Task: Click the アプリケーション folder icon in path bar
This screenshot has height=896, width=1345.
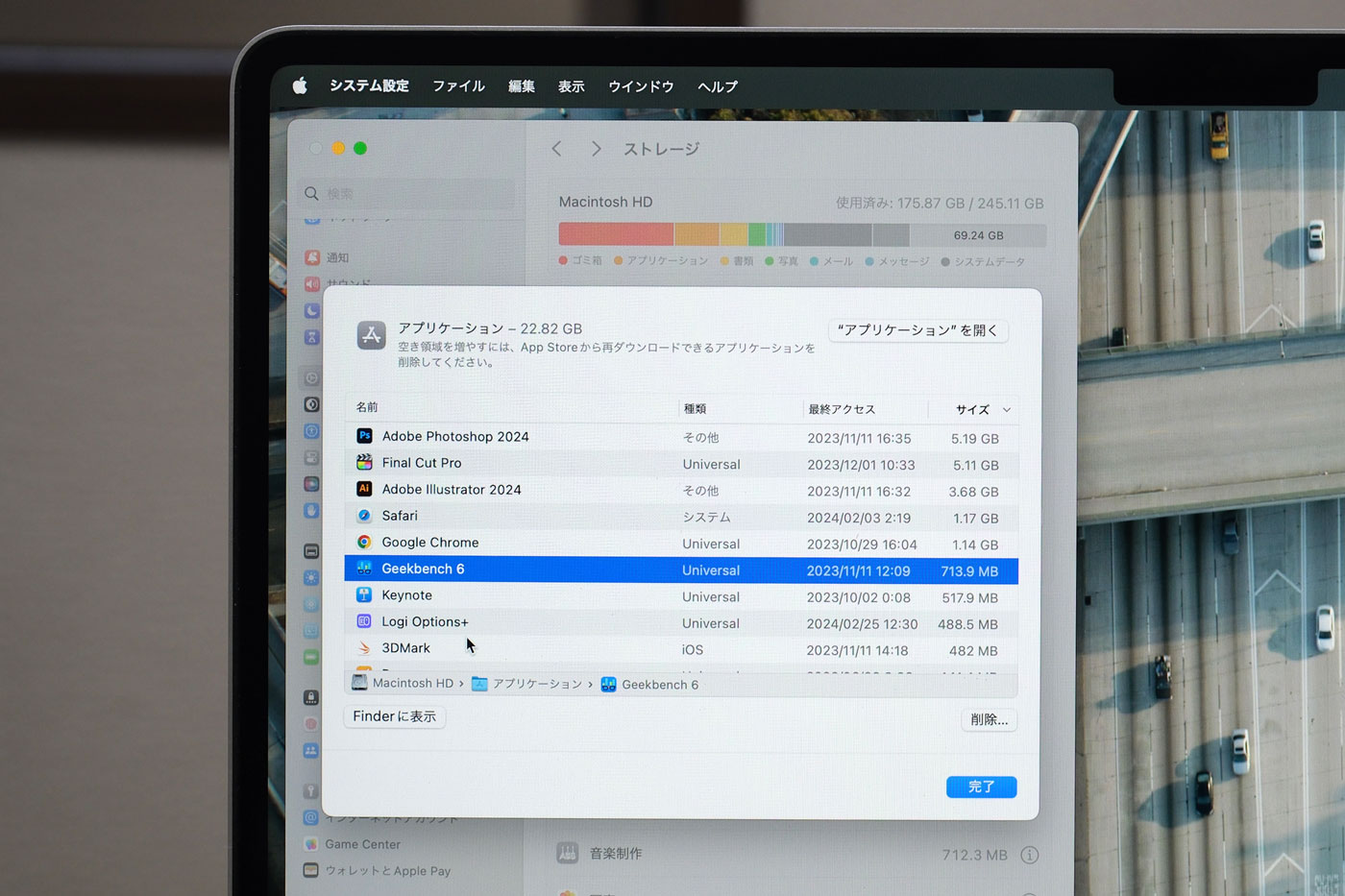Action: pyautogui.click(x=479, y=684)
